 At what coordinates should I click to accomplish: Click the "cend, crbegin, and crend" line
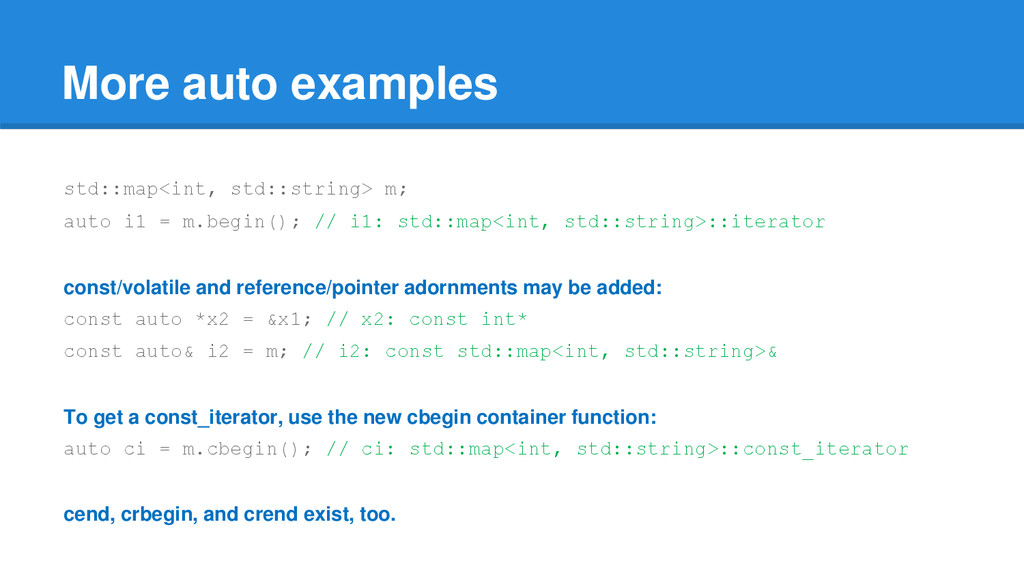click(x=229, y=515)
